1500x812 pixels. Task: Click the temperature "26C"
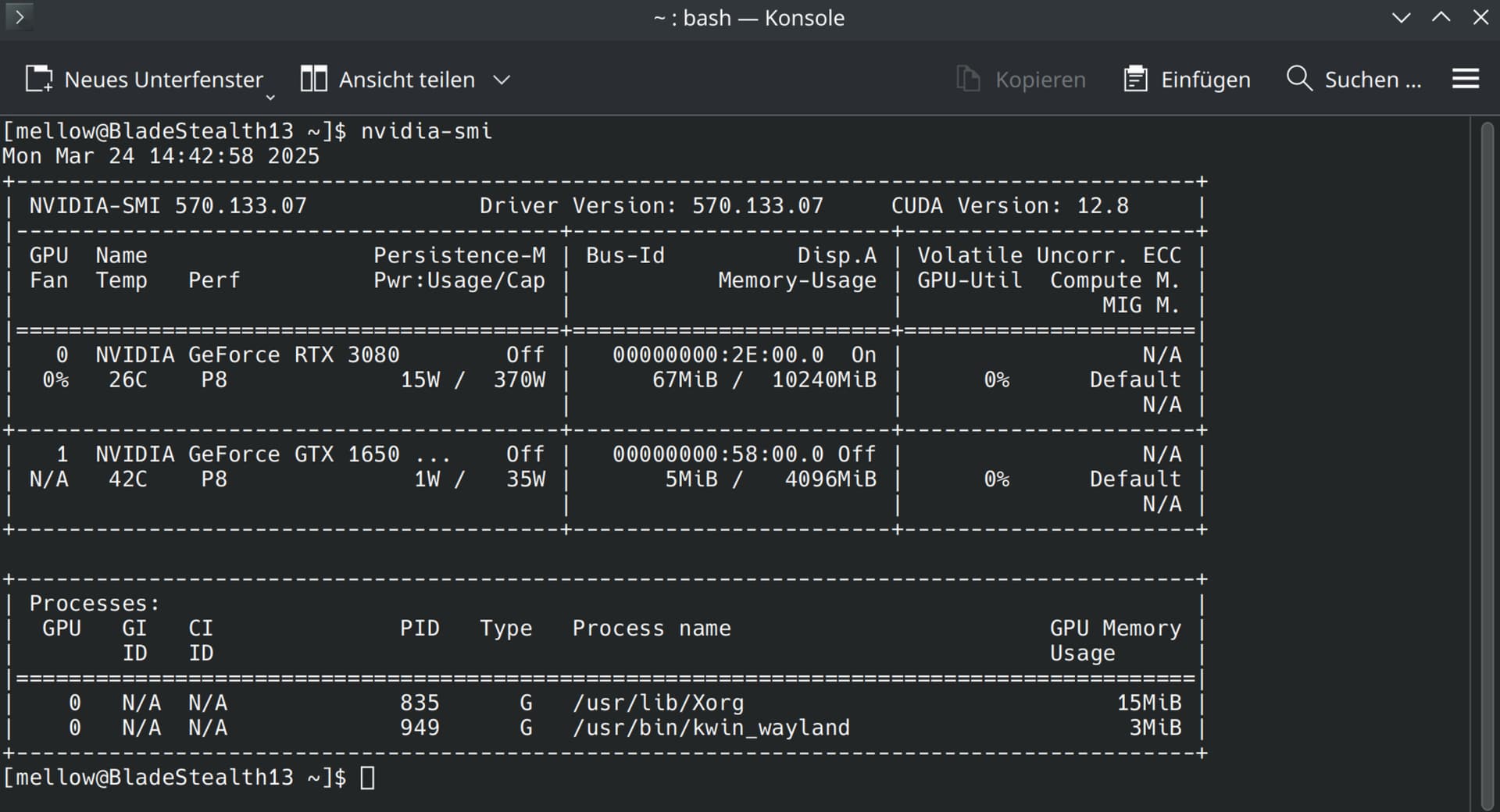click(x=128, y=380)
